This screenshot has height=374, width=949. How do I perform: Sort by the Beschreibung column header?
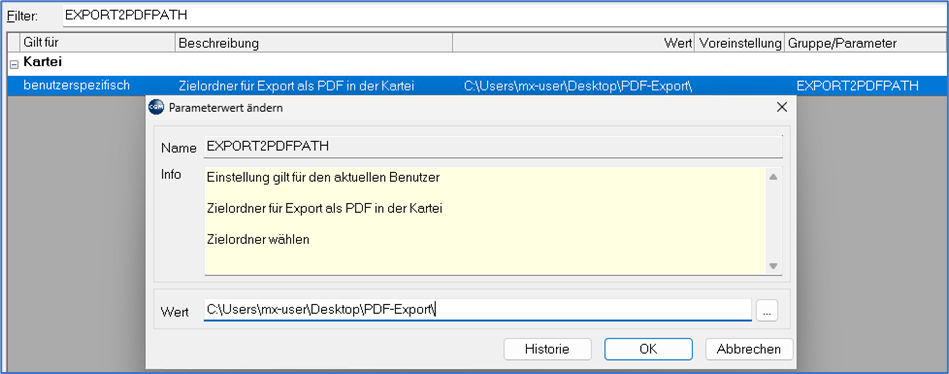(x=314, y=43)
